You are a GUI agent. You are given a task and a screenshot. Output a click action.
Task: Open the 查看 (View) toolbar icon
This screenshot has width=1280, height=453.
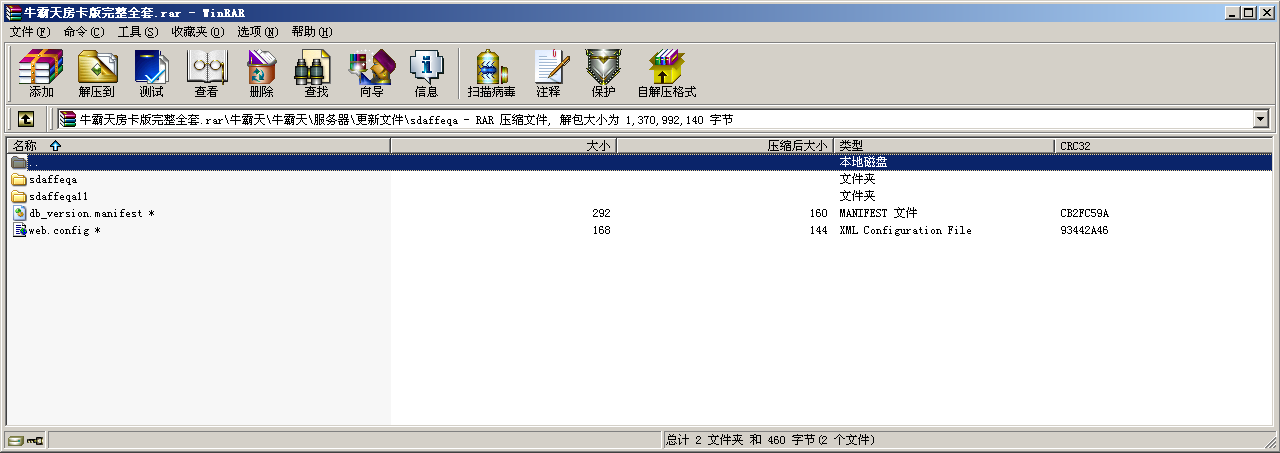click(207, 73)
